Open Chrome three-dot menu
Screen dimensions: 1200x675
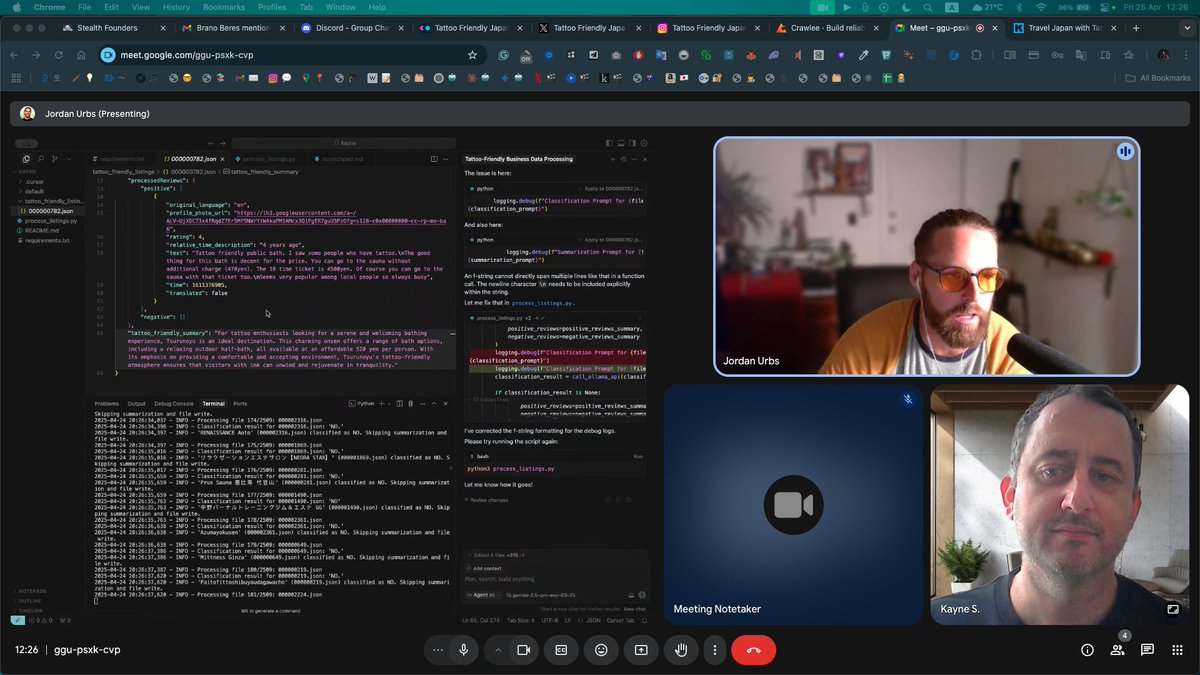tap(1186, 55)
